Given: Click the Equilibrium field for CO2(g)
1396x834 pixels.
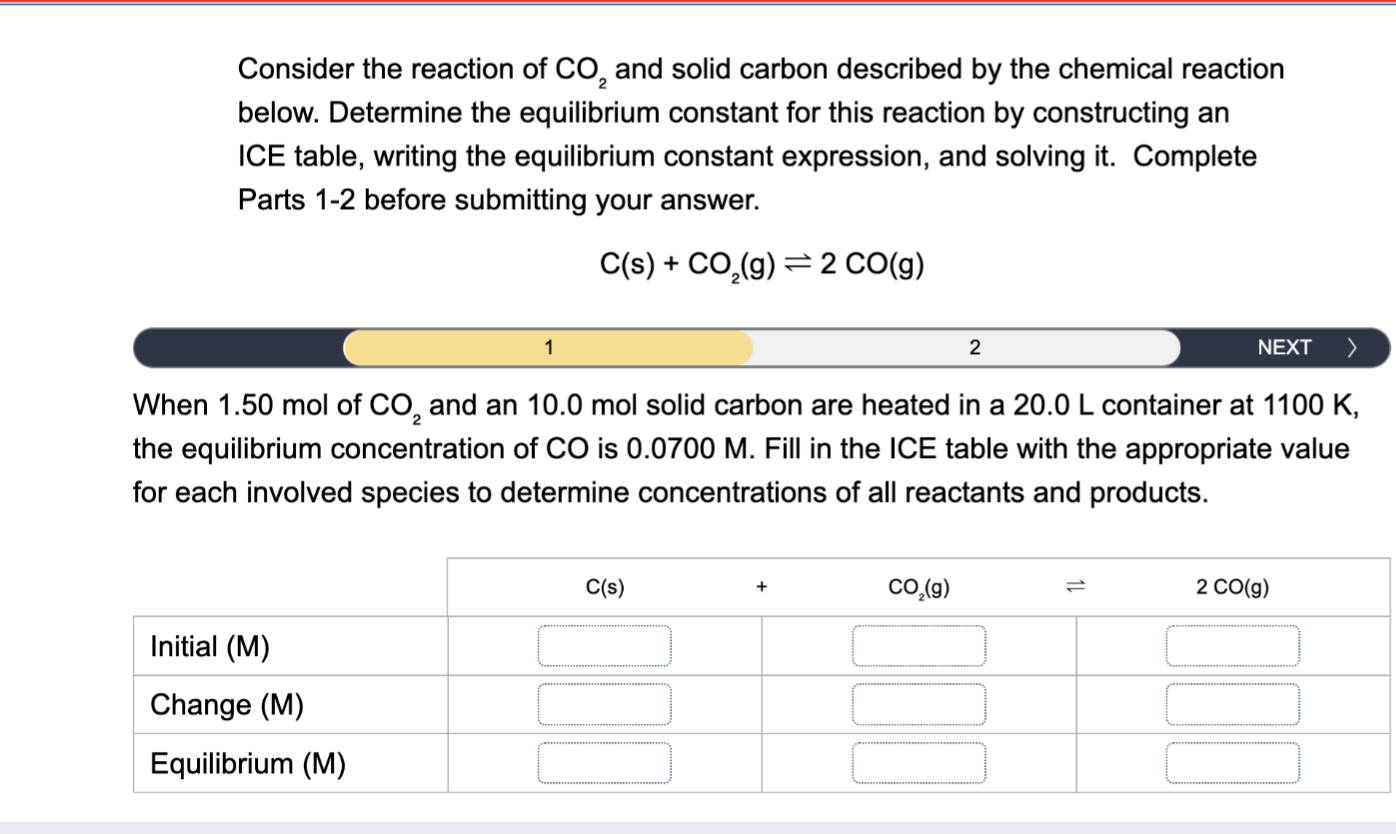Looking at the screenshot, I should [919, 762].
